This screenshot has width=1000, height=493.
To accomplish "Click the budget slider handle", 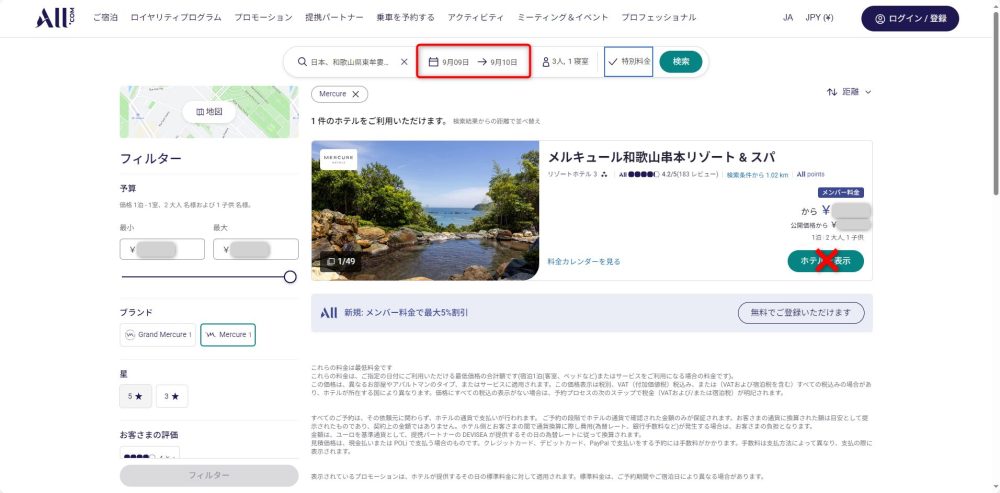I will tap(290, 277).
